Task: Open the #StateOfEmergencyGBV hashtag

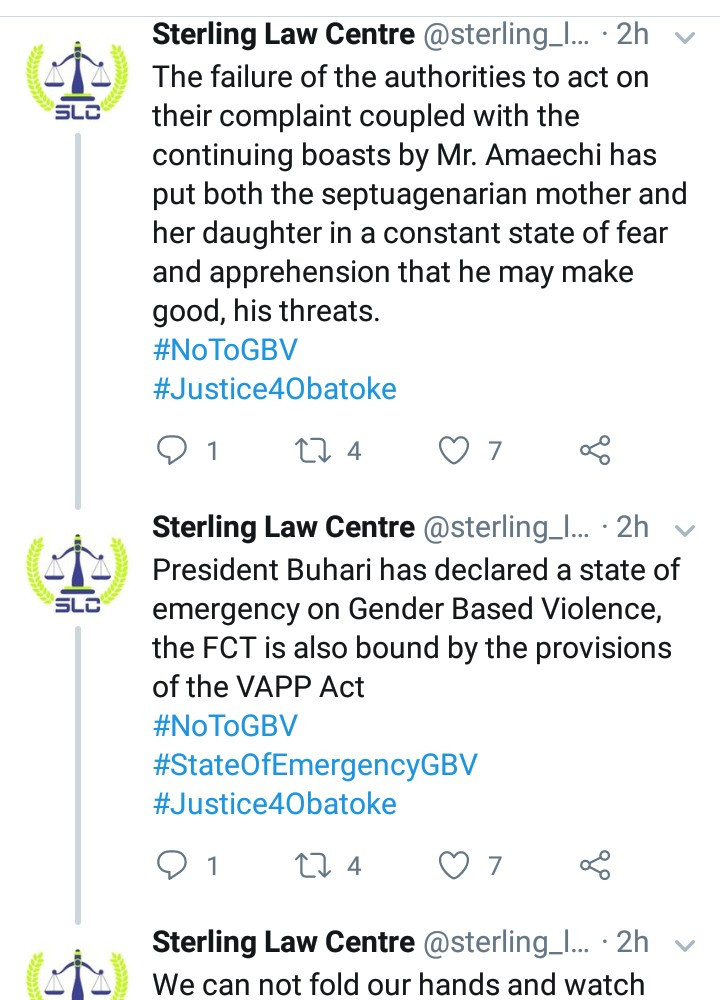Action: click(315, 765)
